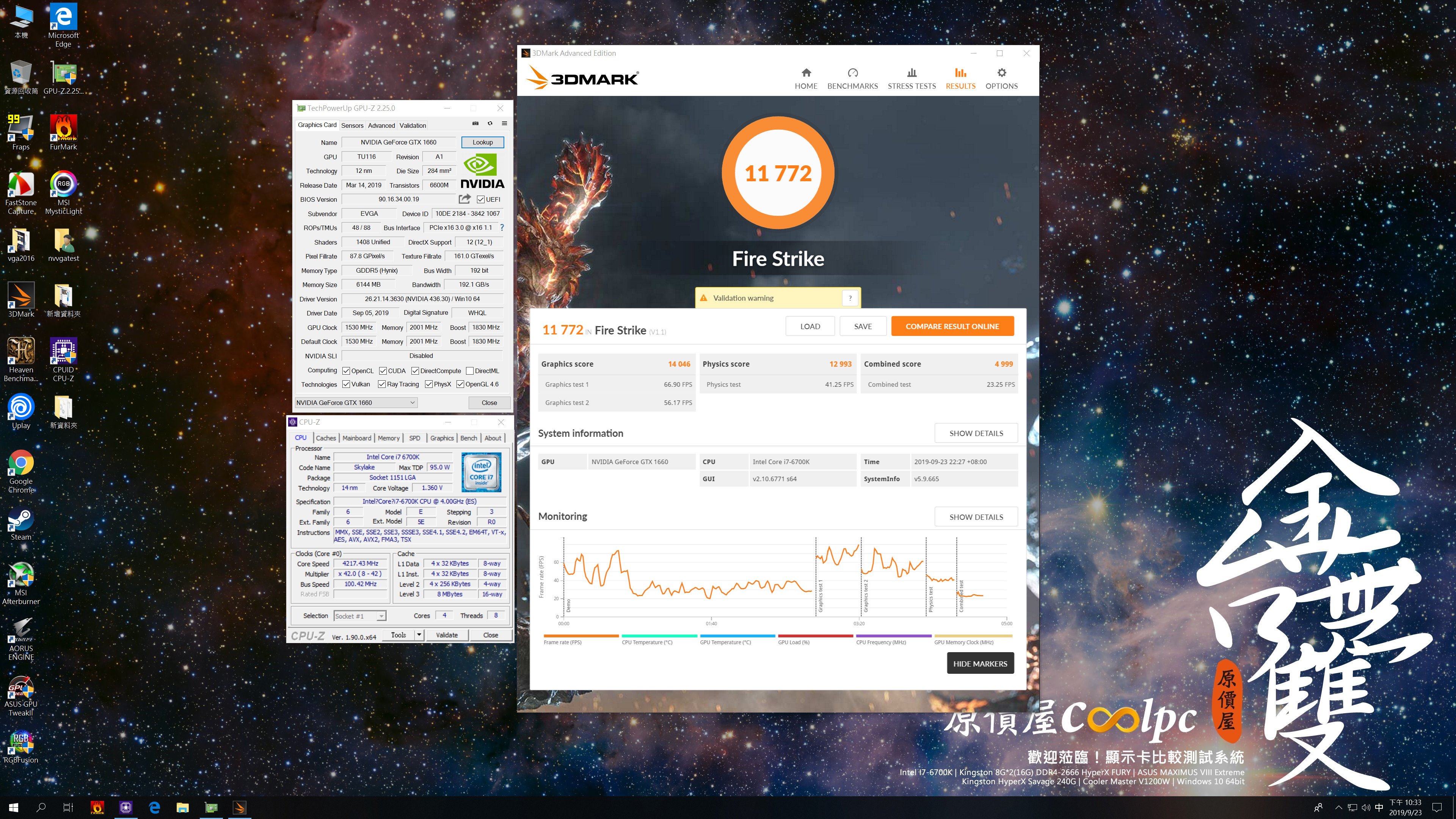Toggle the PhysX checkbox
This screenshot has width=1456, height=819.
tap(429, 384)
